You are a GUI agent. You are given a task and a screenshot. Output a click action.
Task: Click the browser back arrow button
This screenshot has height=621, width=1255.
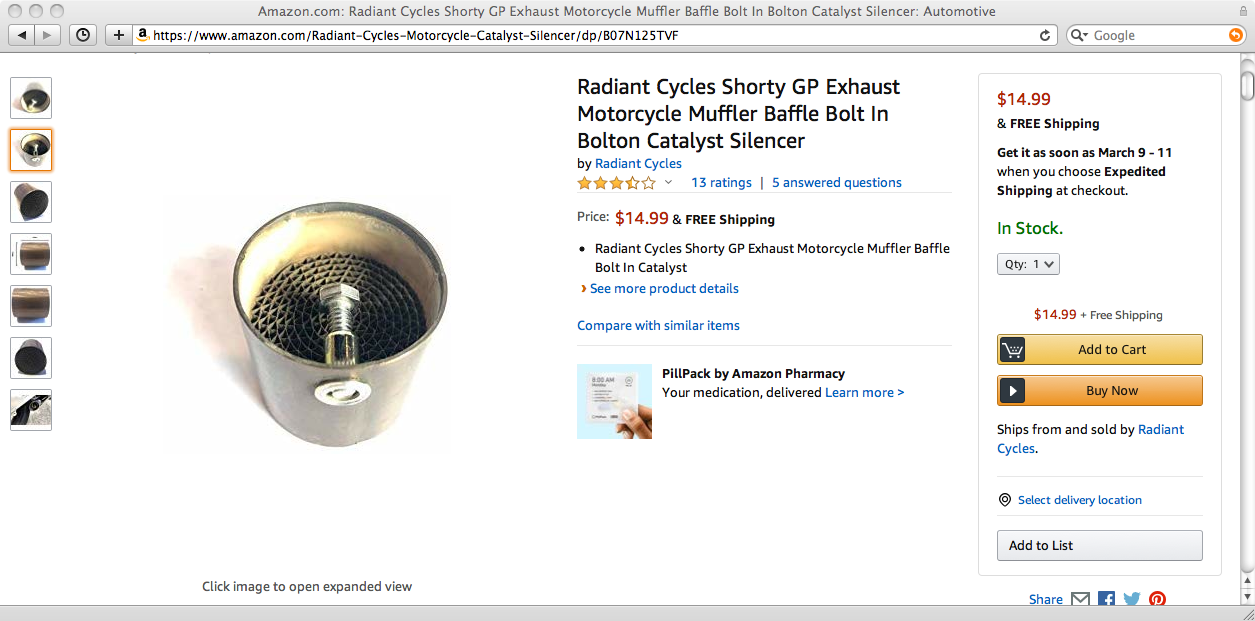pyautogui.click(x=22, y=35)
